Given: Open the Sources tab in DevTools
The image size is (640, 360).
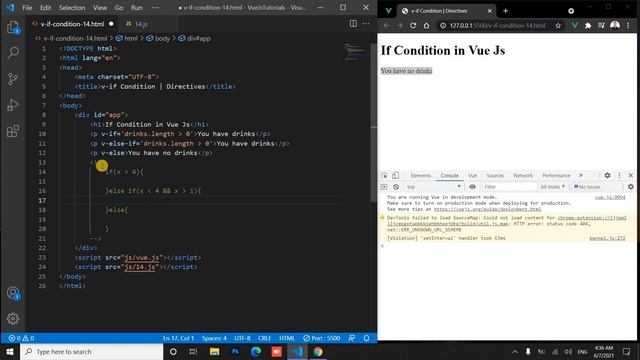Looking at the screenshot, I should (495, 176).
